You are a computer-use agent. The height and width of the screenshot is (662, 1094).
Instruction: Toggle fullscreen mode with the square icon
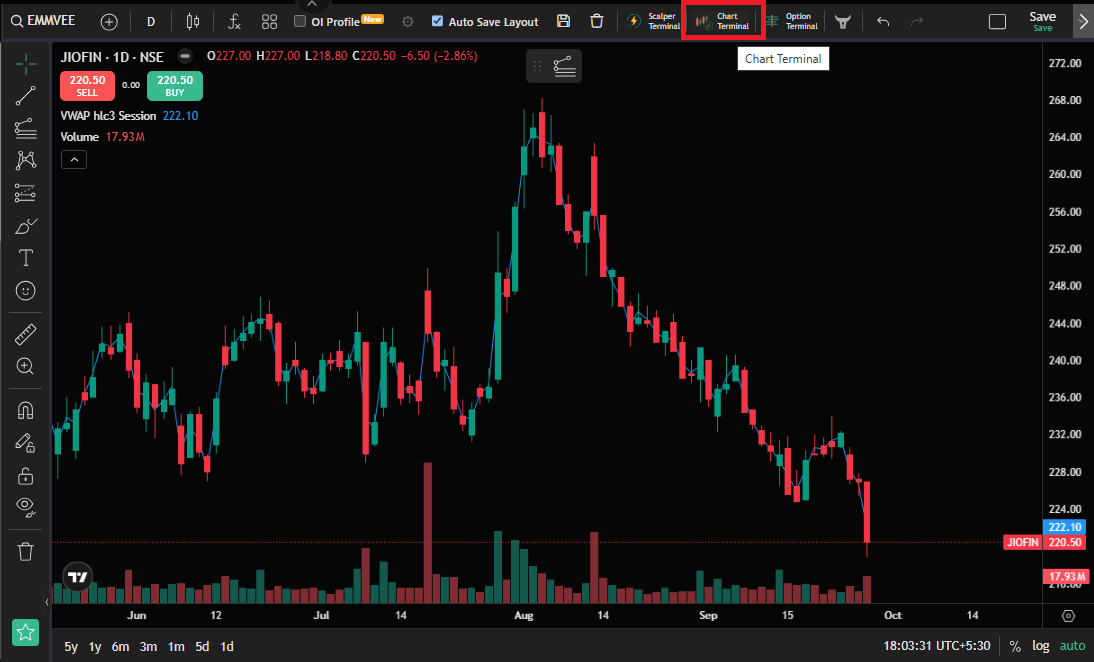pyautogui.click(x=998, y=22)
